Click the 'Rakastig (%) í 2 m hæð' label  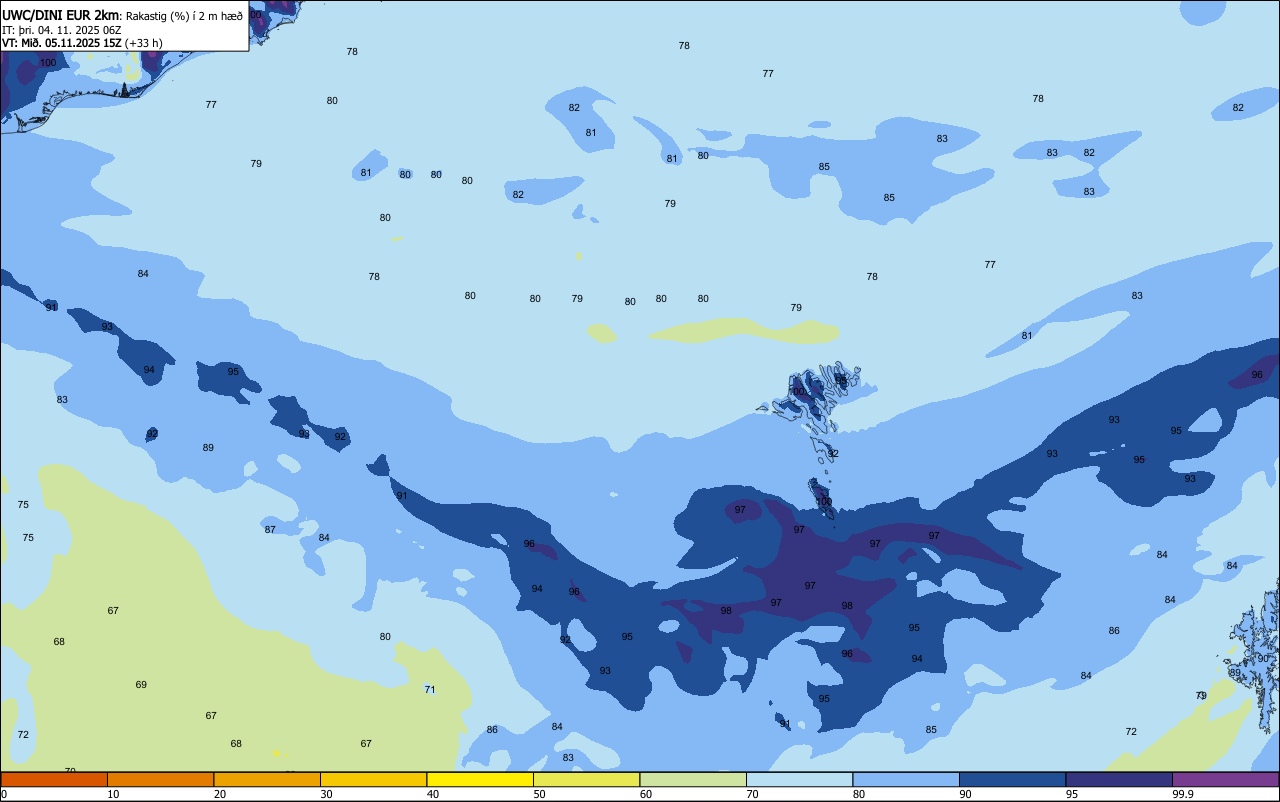click(184, 16)
